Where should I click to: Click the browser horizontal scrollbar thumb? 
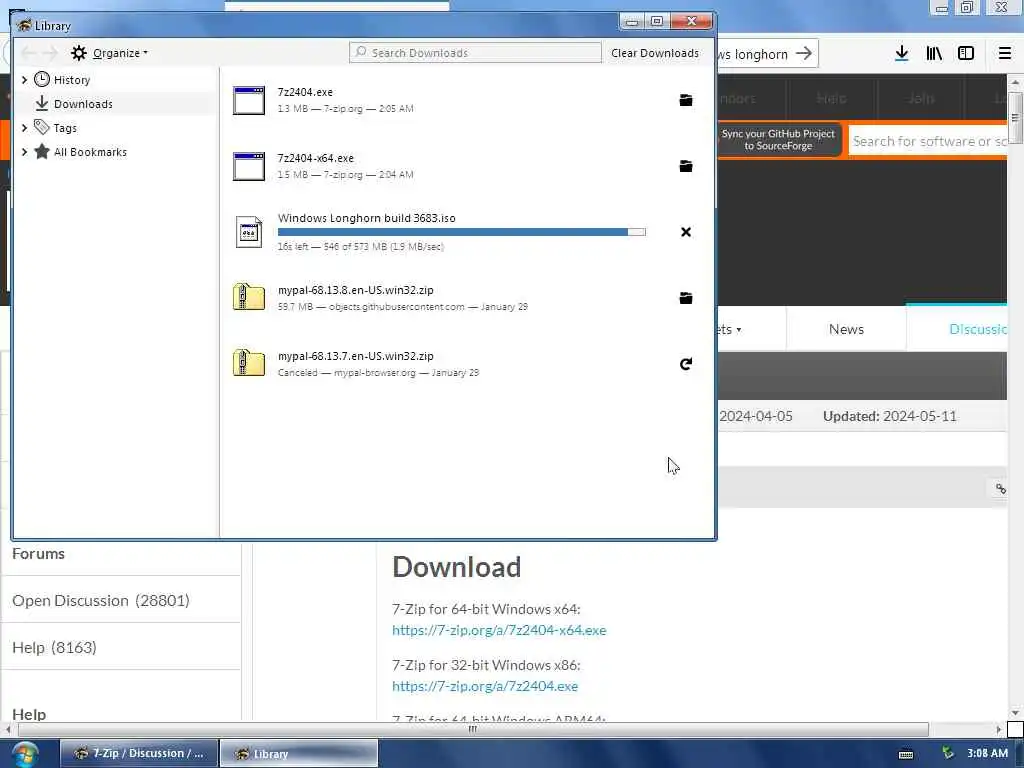(473, 729)
